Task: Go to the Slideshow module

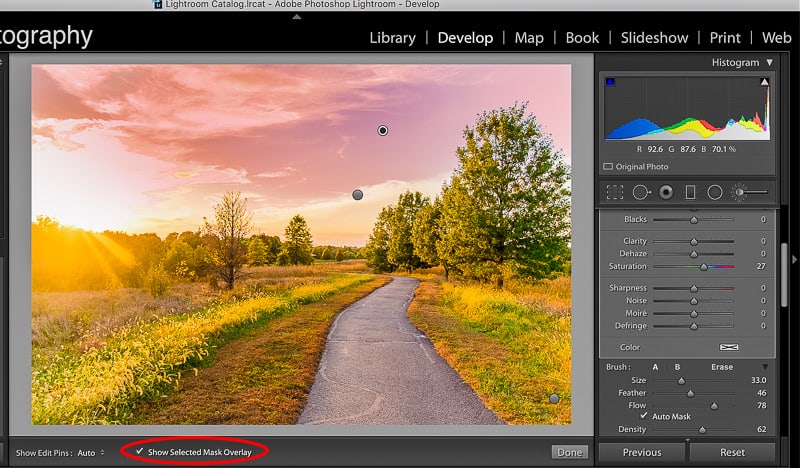Action: tap(654, 38)
